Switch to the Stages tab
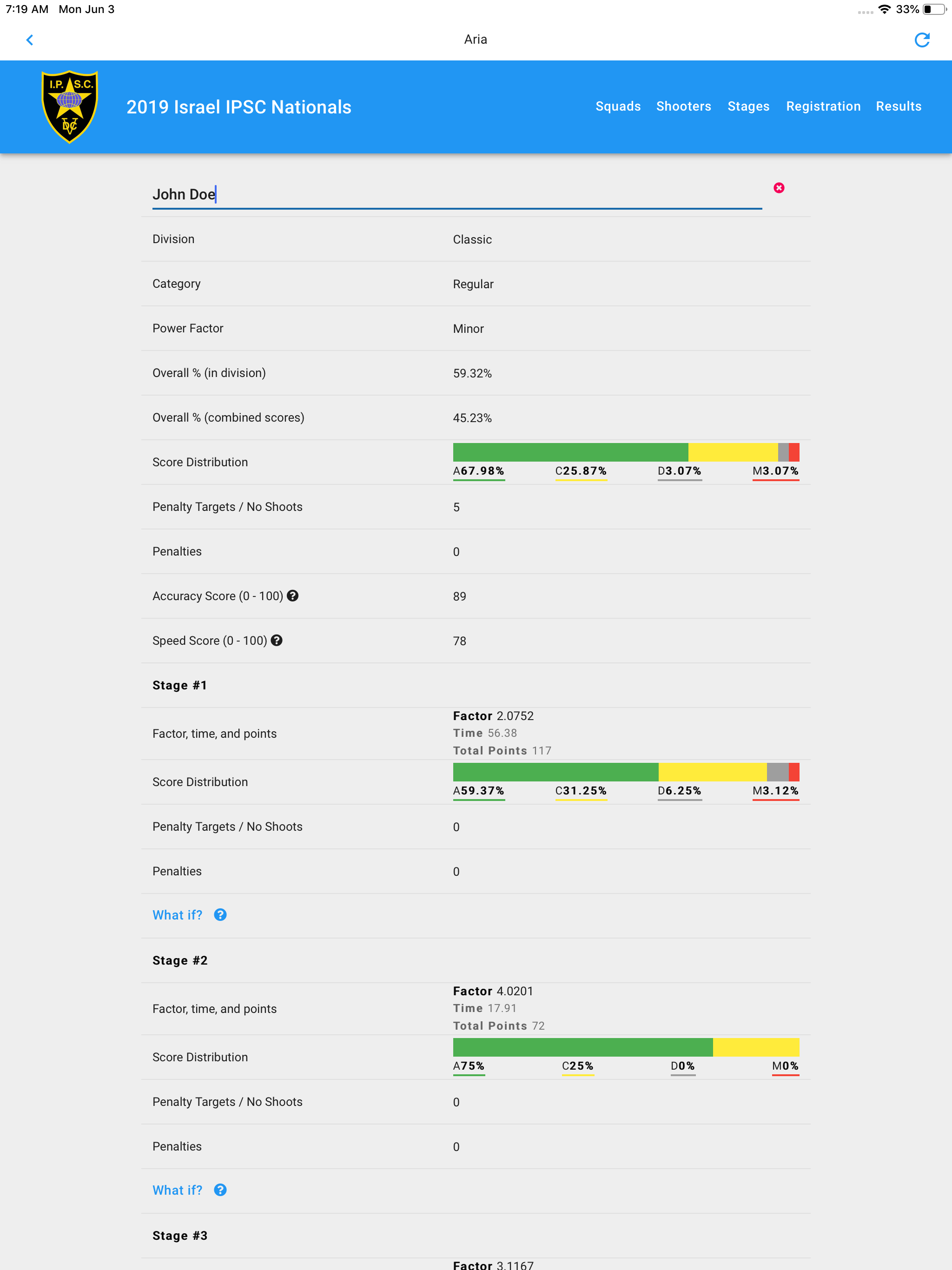The height and width of the screenshot is (1270, 952). tap(748, 107)
